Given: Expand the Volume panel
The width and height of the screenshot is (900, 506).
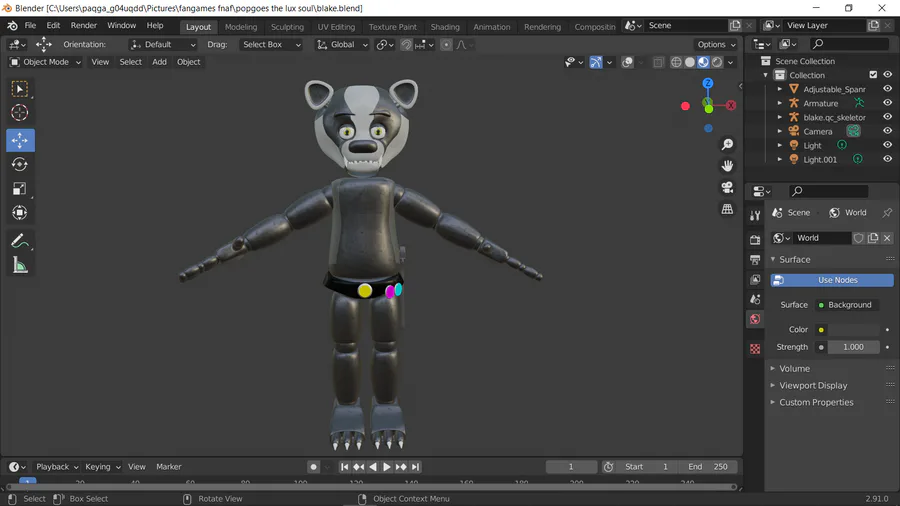Looking at the screenshot, I should tap(794, 369).
